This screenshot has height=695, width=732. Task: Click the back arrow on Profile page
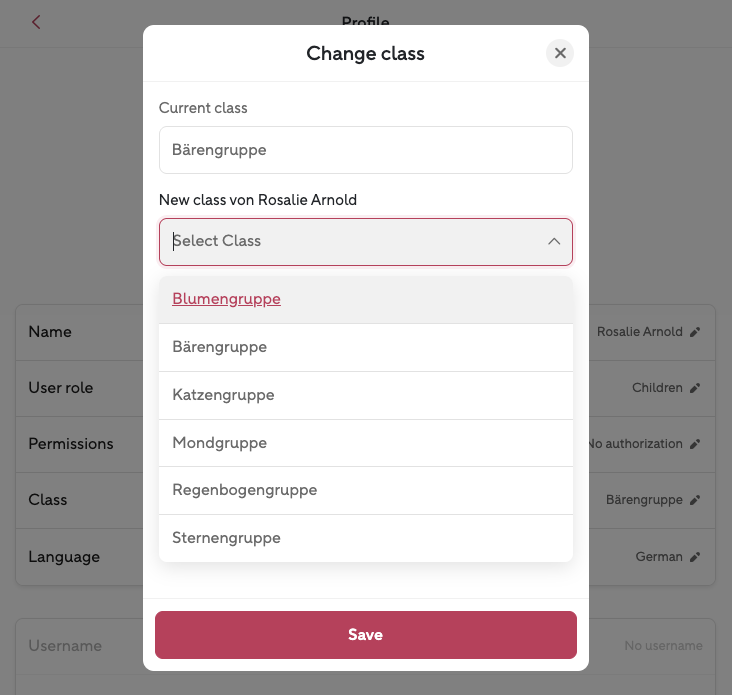point(37,22)
